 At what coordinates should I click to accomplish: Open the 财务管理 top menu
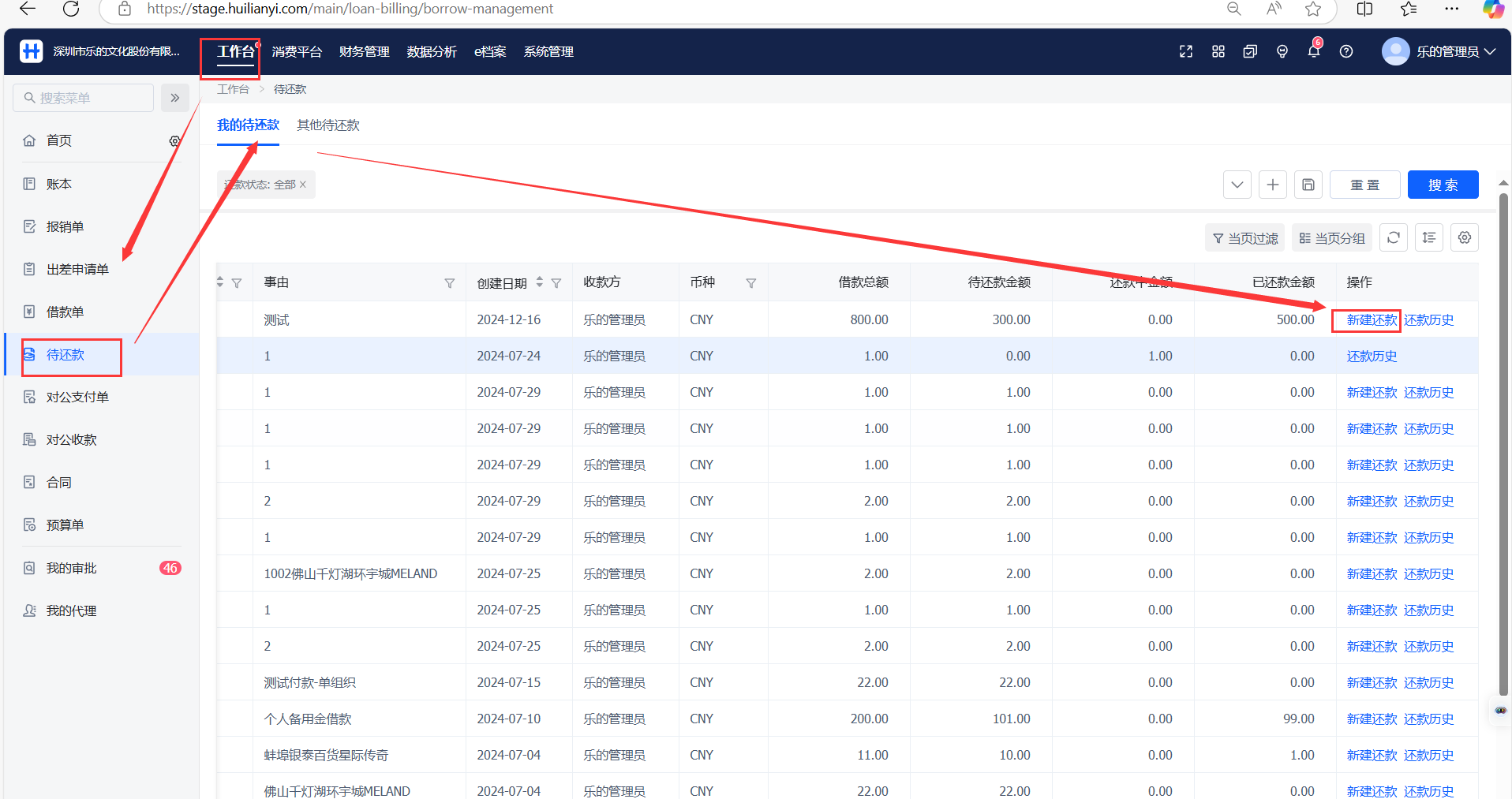pos(365,51)
